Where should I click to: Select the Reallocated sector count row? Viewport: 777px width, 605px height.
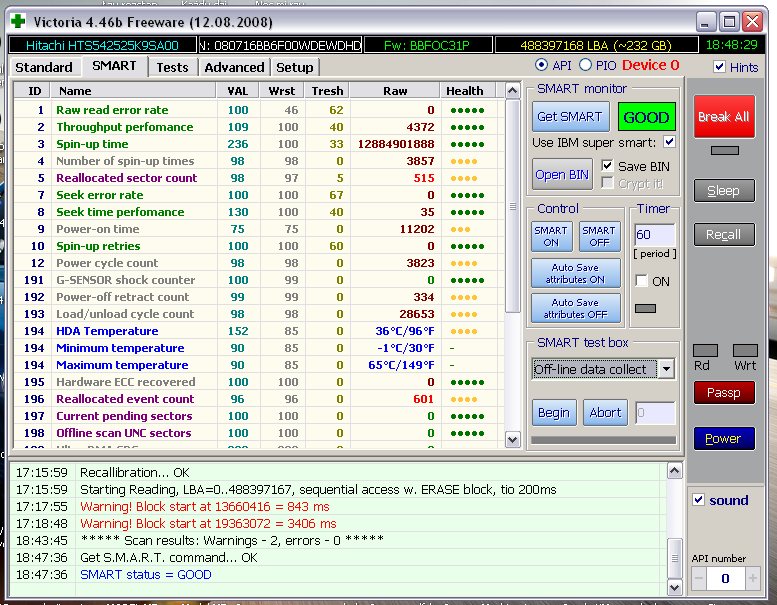pyautogui.click(x=258, y=178)
